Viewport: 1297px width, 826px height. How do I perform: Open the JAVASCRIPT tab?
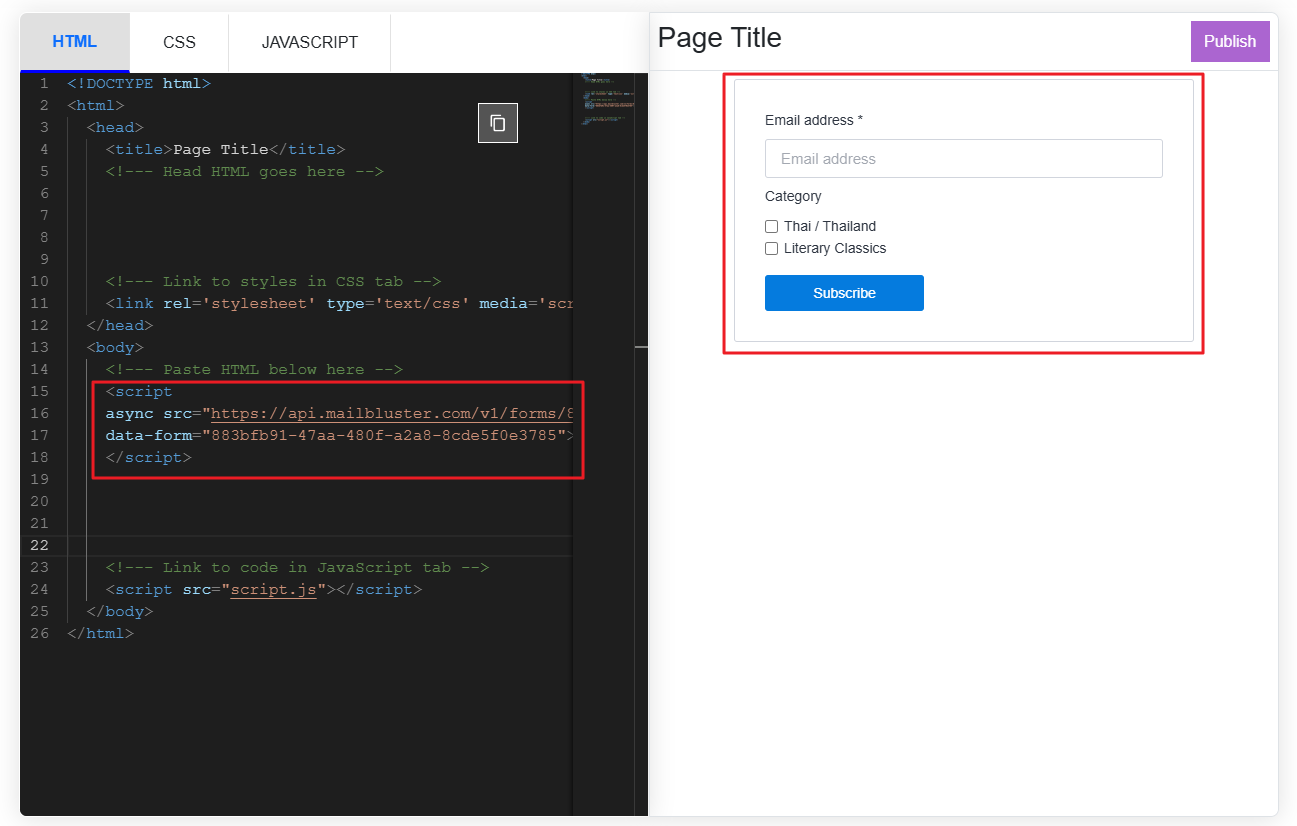pyautogui.click(x=310, y=42)
